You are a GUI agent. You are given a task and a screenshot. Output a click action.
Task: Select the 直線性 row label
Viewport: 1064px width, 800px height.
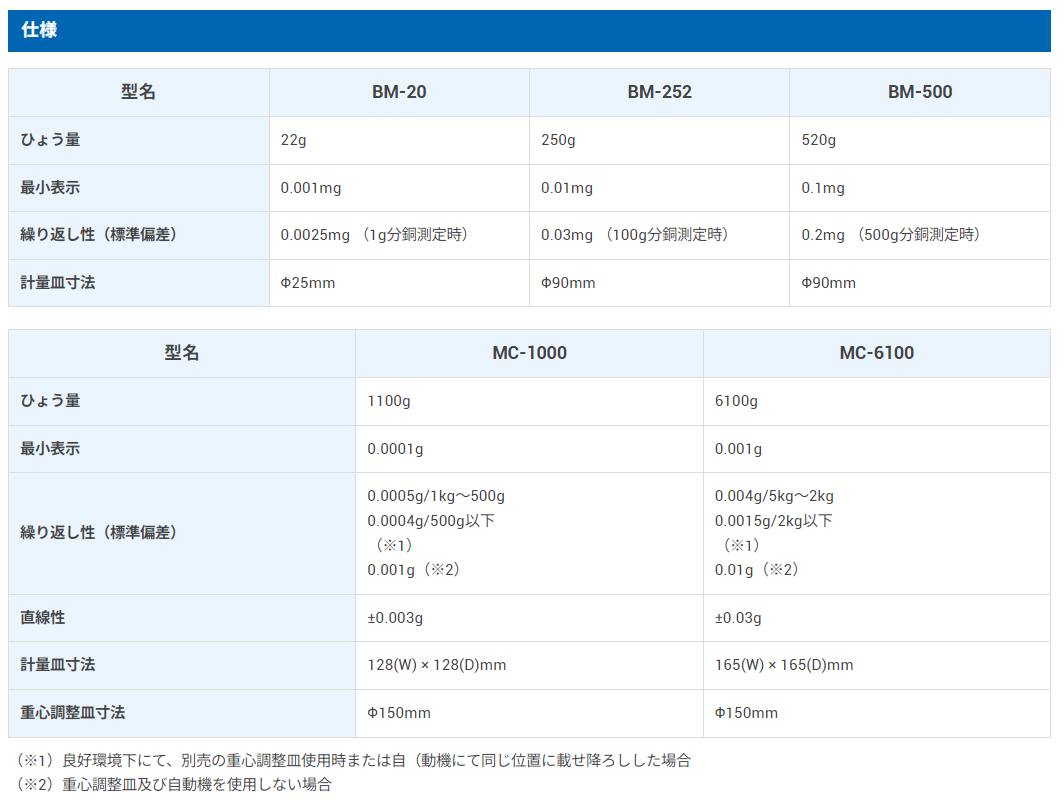pyautogui.click(x=43, y=617)
